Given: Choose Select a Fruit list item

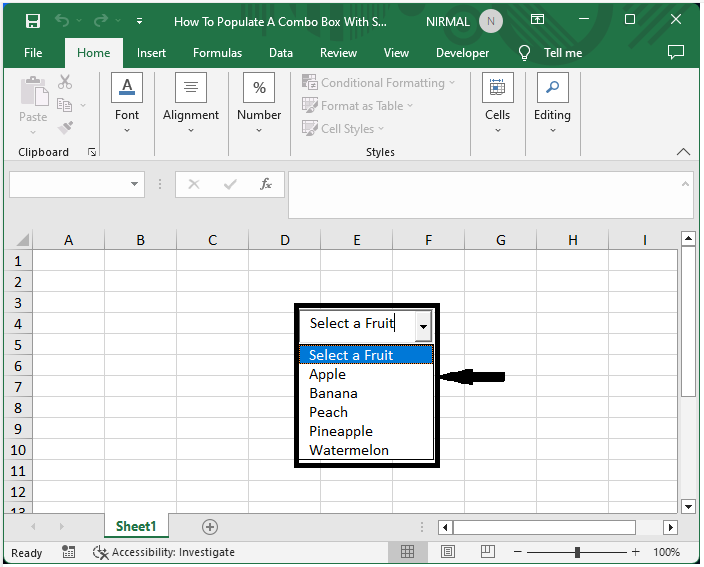Looking at the screenshot, I should 366,355.
